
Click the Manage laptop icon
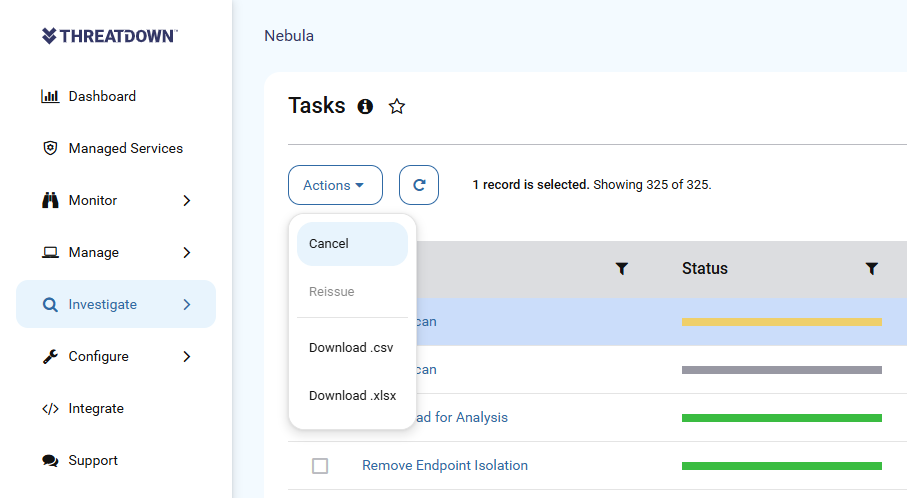point(50,252)
